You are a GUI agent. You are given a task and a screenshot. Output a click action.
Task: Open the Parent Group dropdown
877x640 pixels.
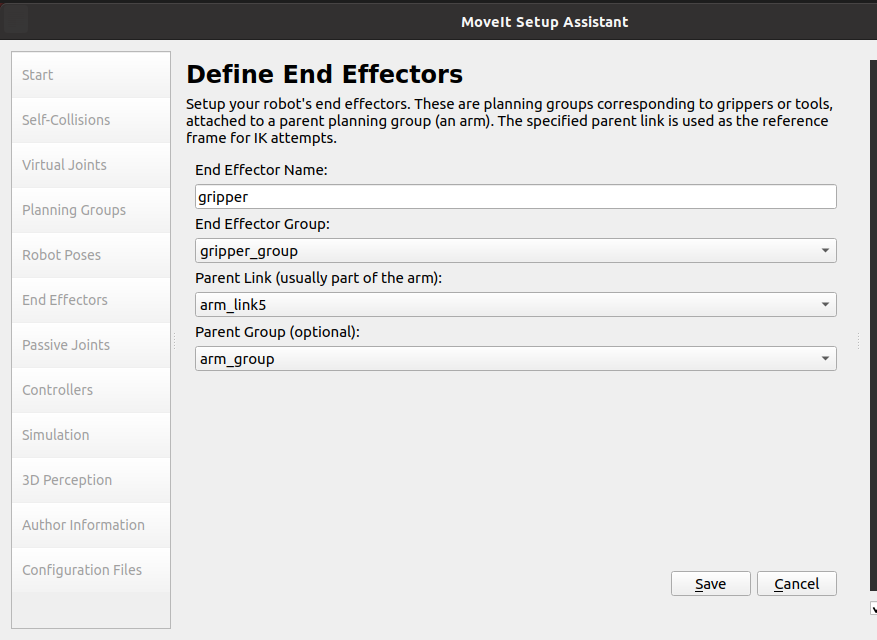coord(516,359)
